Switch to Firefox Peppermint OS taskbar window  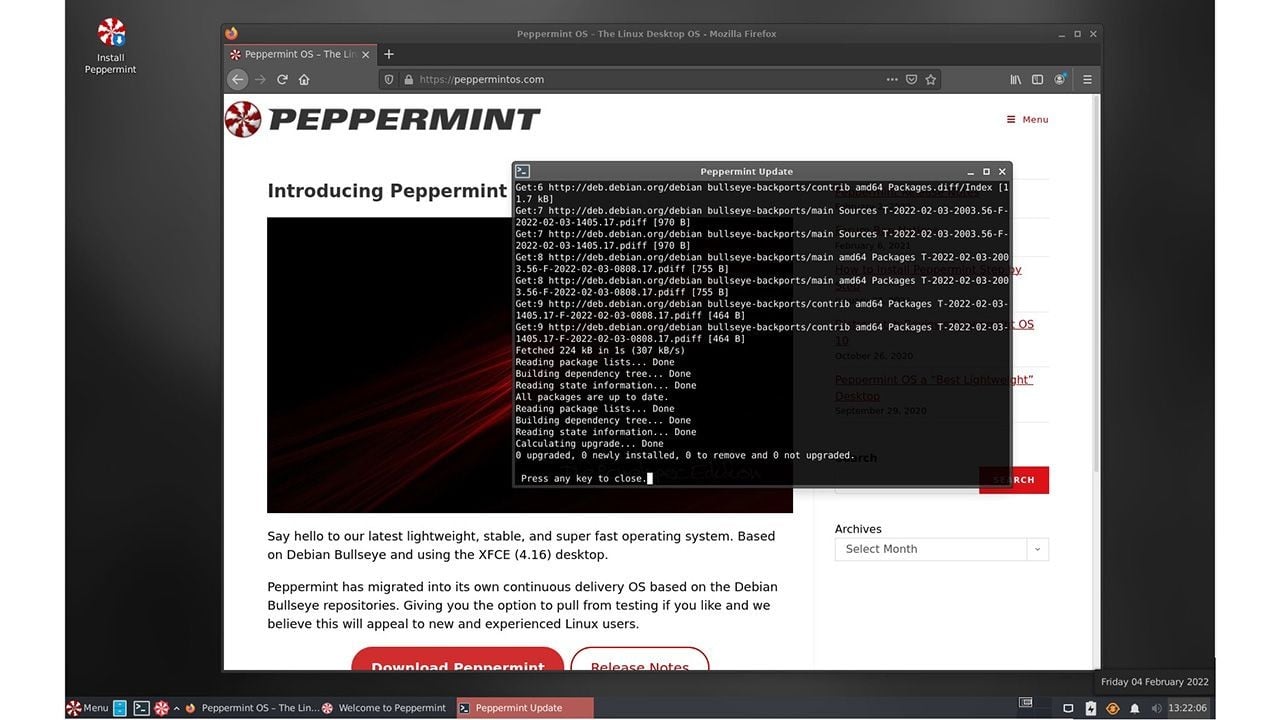click(x=251, y=708)
